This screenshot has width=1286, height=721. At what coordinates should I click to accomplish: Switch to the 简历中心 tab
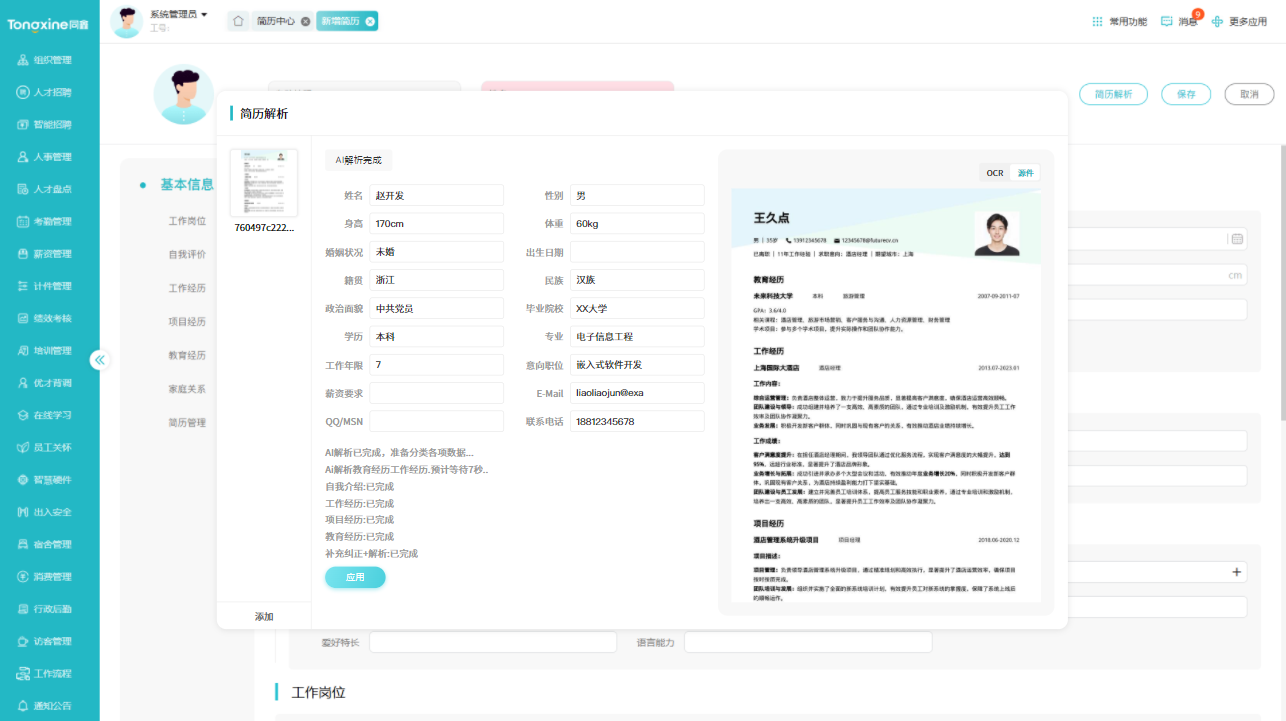pyautogui.click(x=278, y=20)
